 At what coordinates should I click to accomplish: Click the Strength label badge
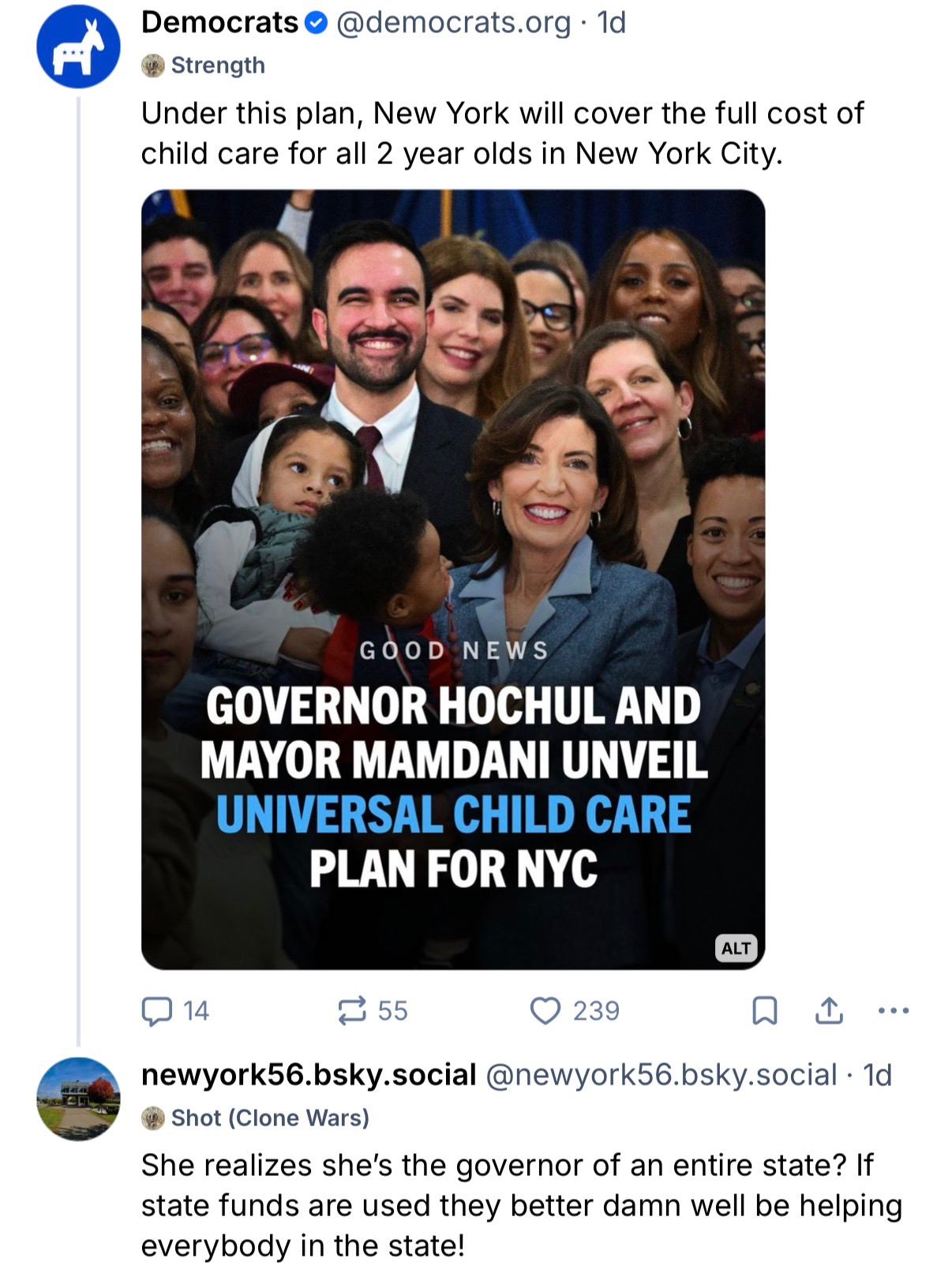tap(218, 66)
